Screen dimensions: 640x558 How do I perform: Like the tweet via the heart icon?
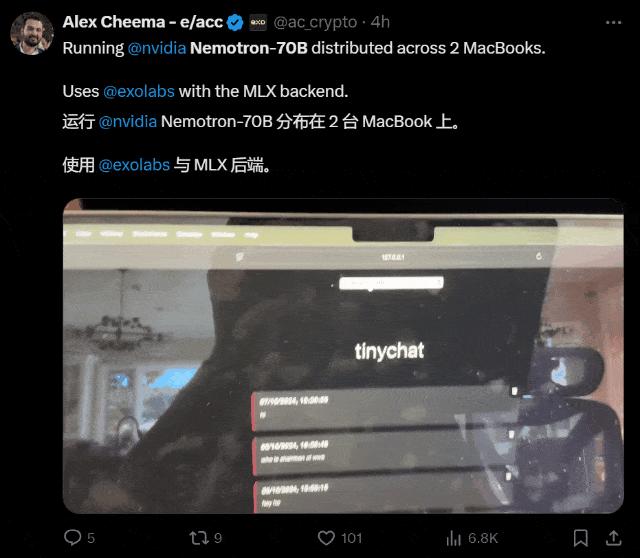pos(326,538)
